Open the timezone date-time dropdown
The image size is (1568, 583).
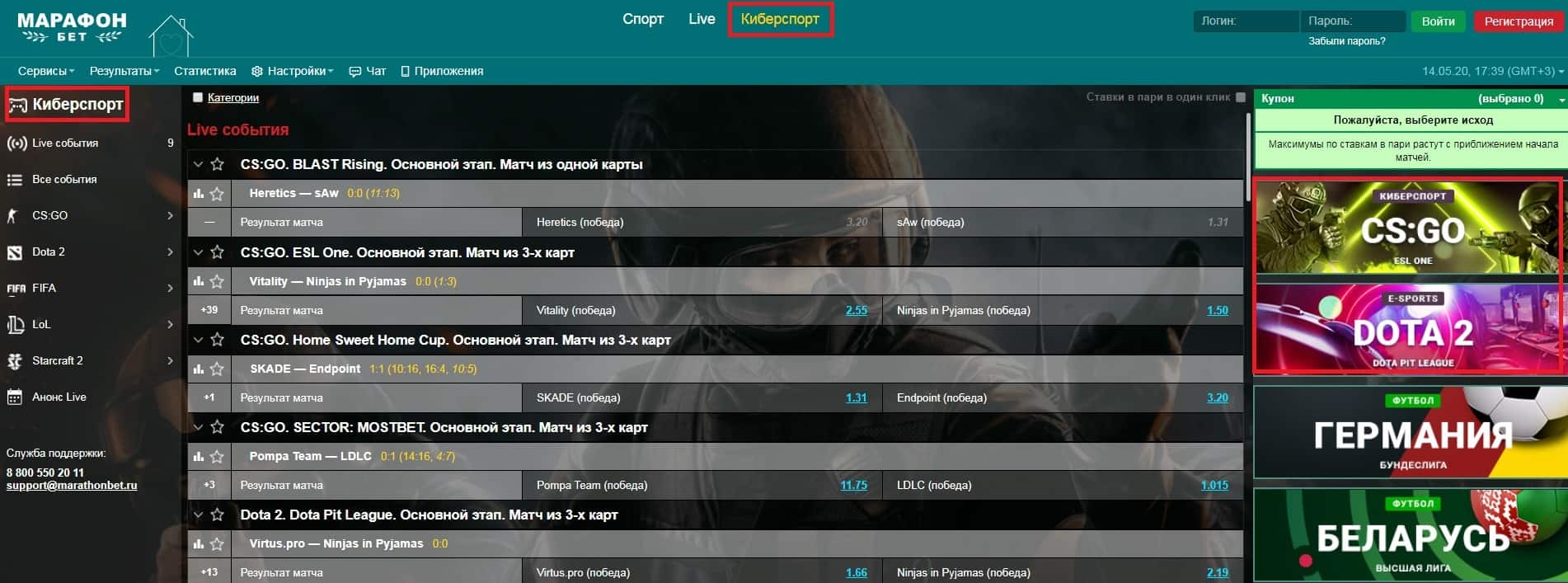(1492, 71)
